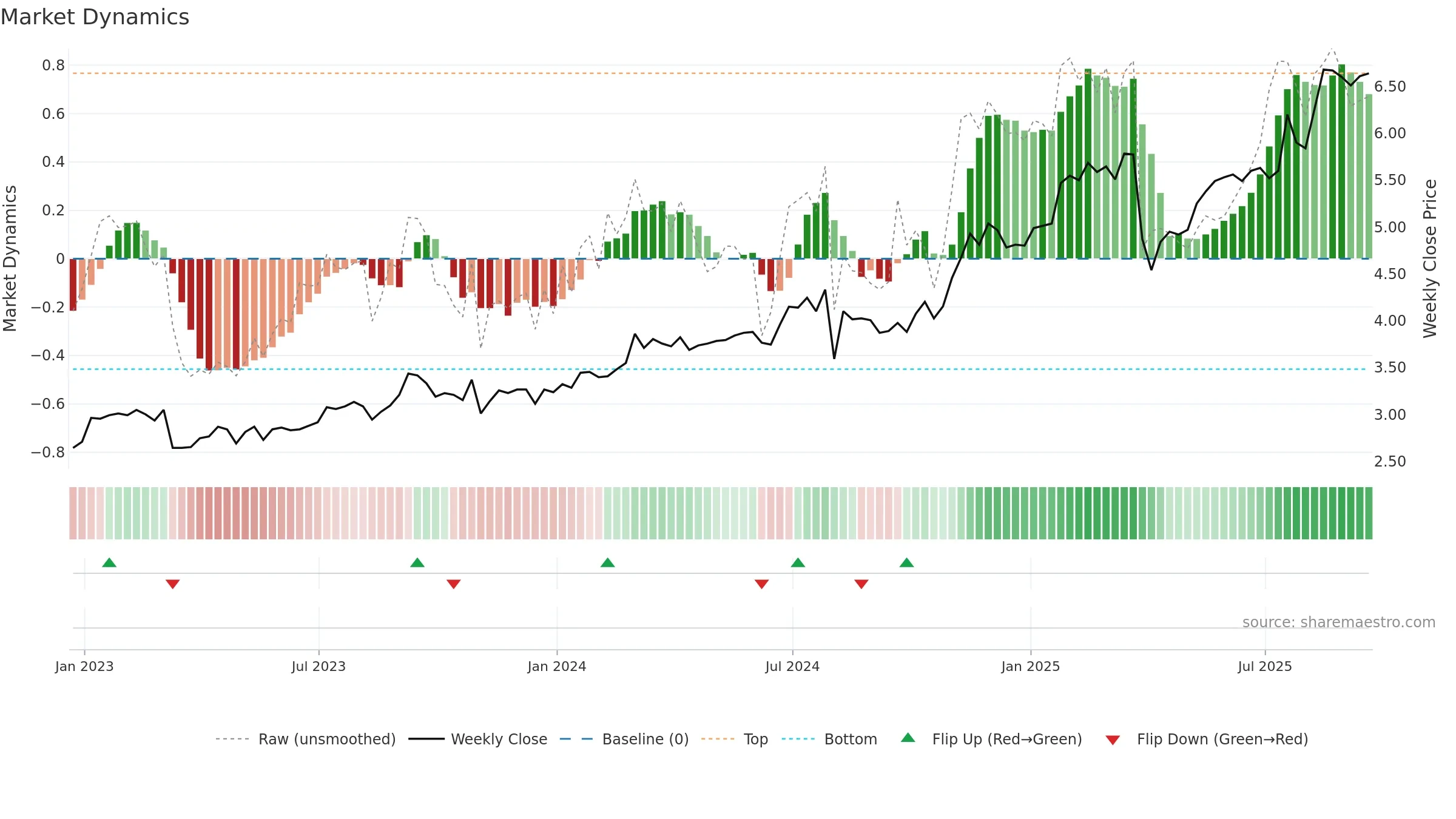Click the 6.50 right axis tick label

click(x=1390, y=86)
